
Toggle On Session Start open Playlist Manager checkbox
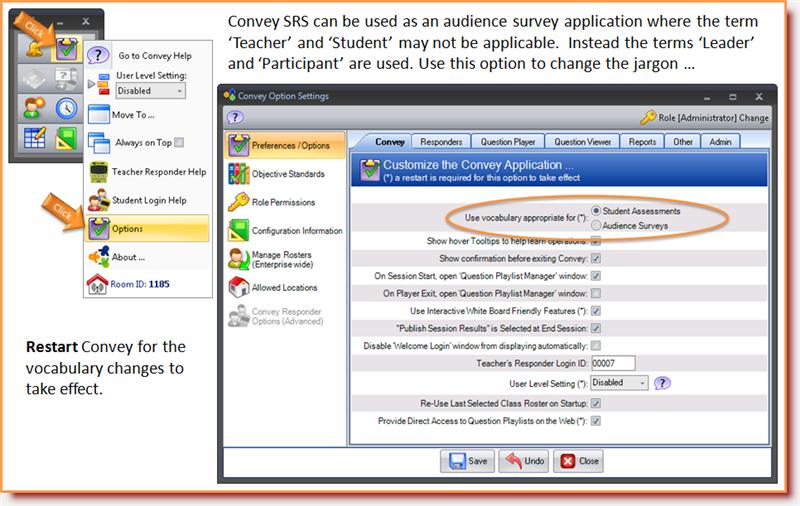point(595,276)
